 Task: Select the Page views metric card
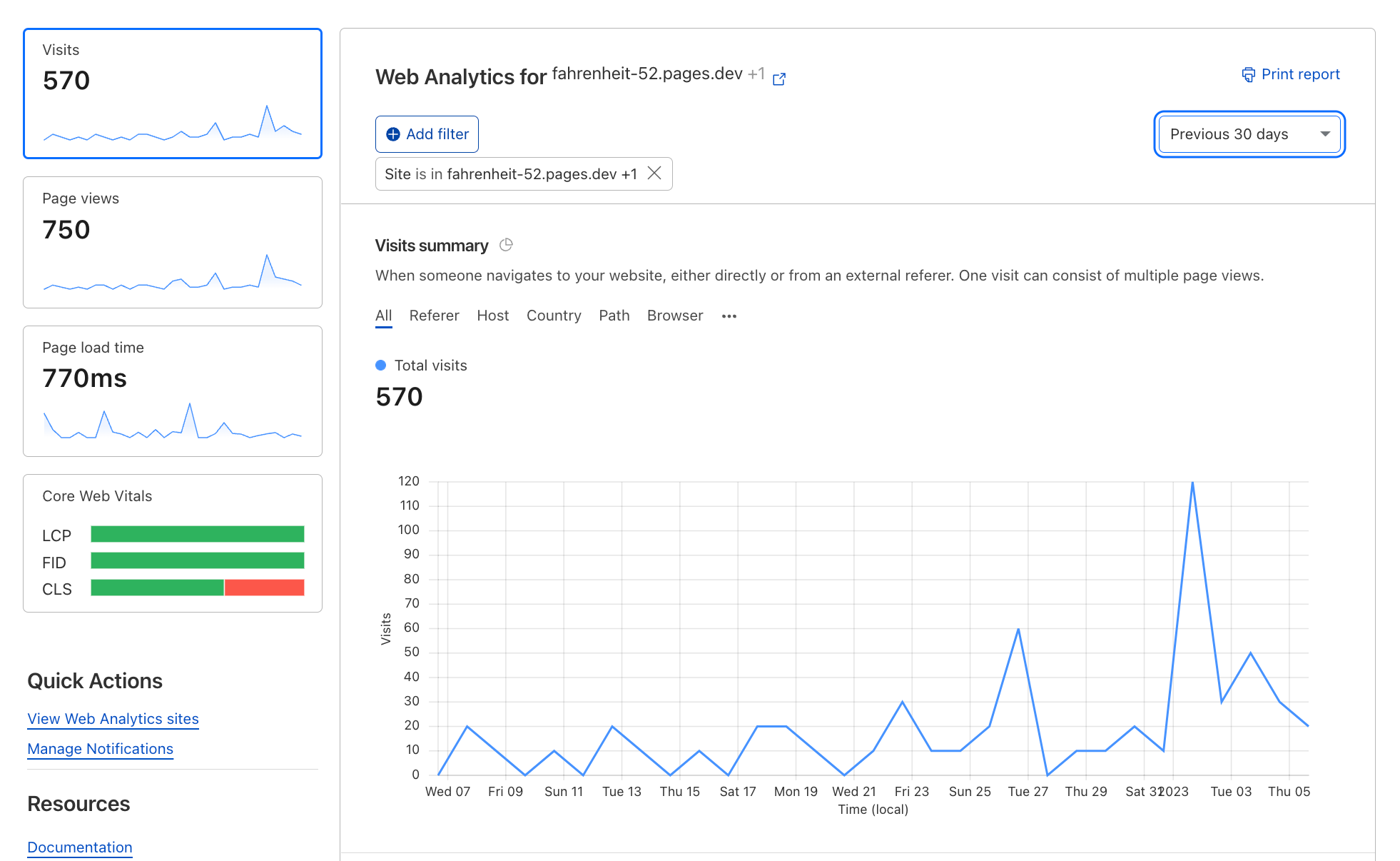click(x=173, y=243)
